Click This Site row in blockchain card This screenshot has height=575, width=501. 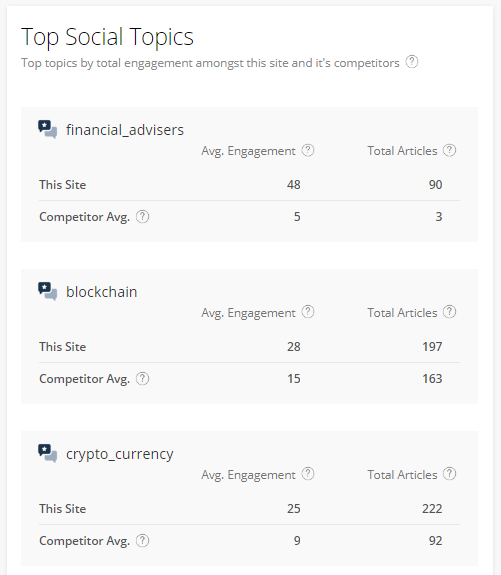click(249, 347)
